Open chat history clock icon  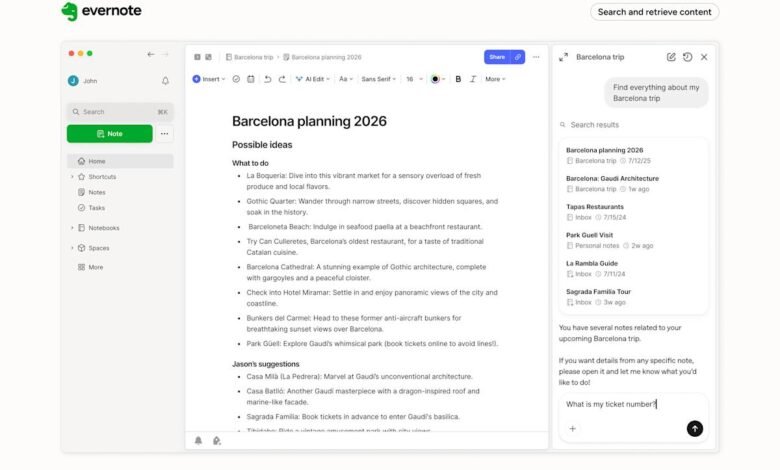687,57
